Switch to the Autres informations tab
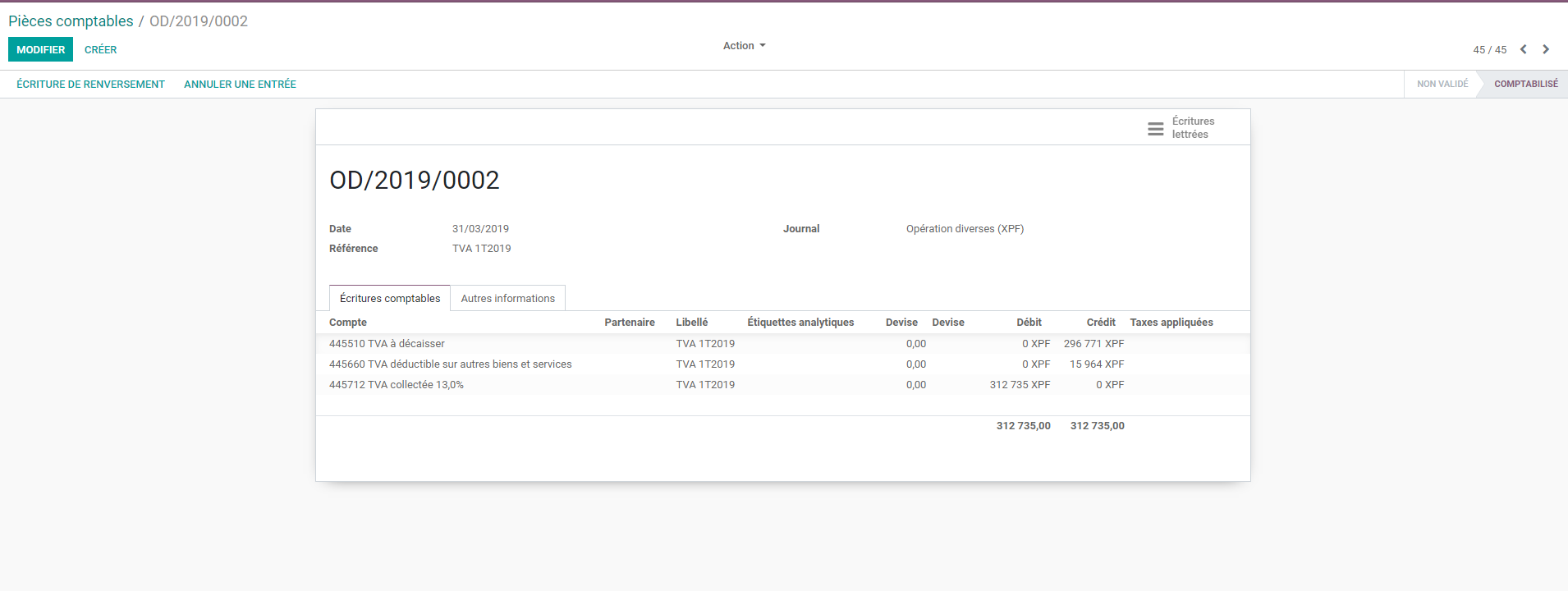Image resolution: width=1568 pixels, height=591 pixels. tap(507, 299)
